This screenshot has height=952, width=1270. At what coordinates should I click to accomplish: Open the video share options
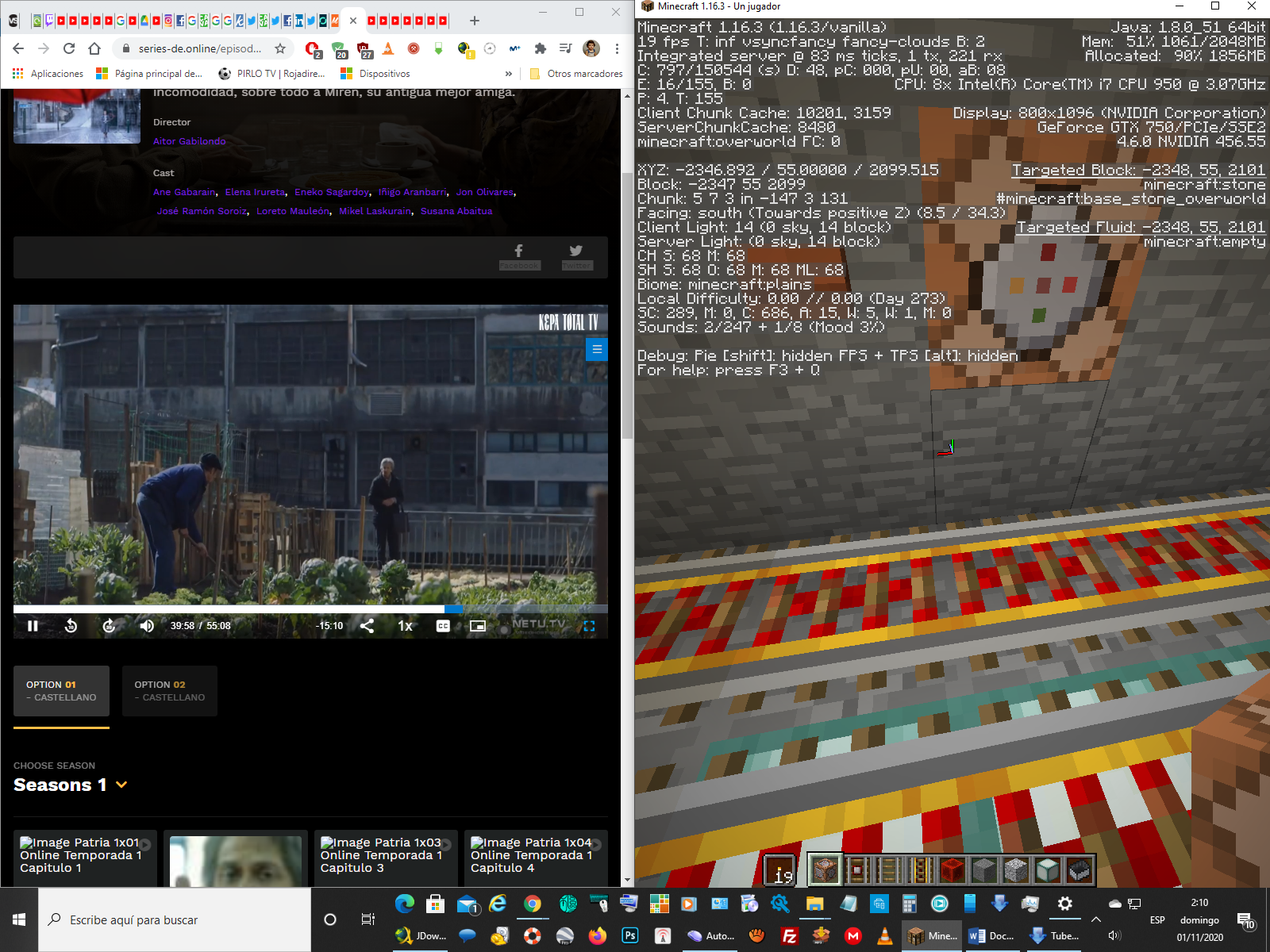click(367, 626)
